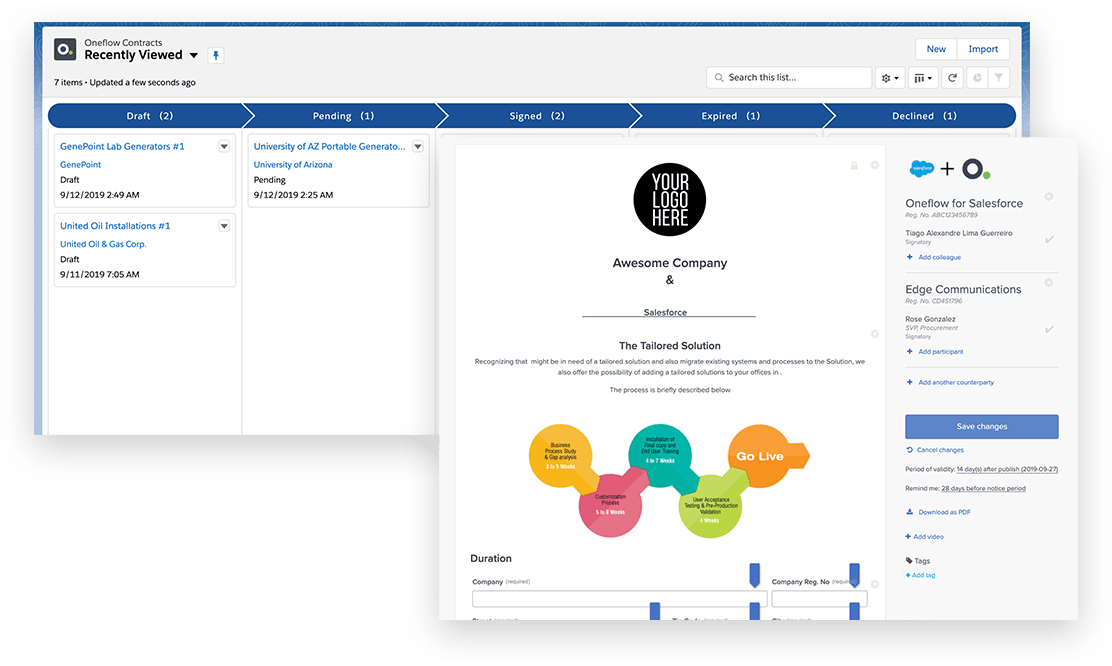Click the Oneflow logo in contract sidebar

coord(975,169)
